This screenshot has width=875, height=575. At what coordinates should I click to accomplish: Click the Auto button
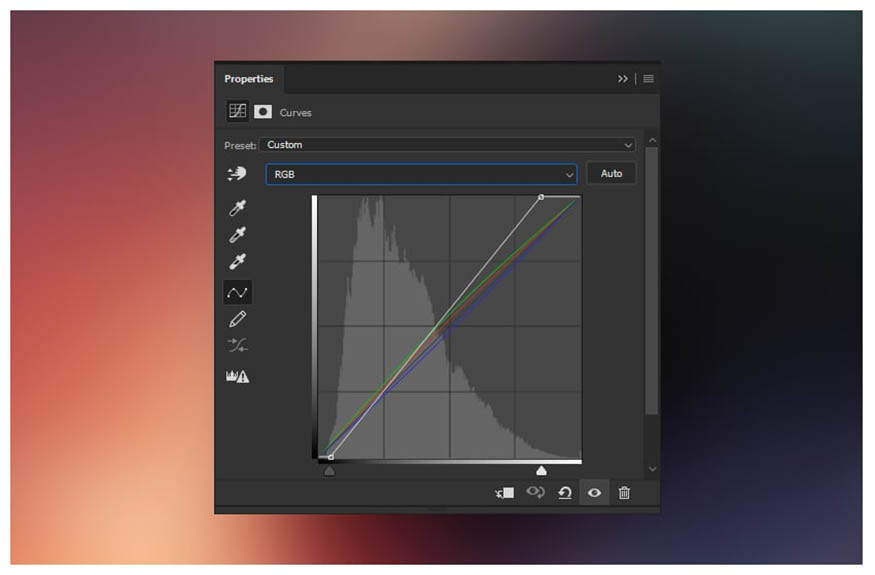click(x=611, y=174)
